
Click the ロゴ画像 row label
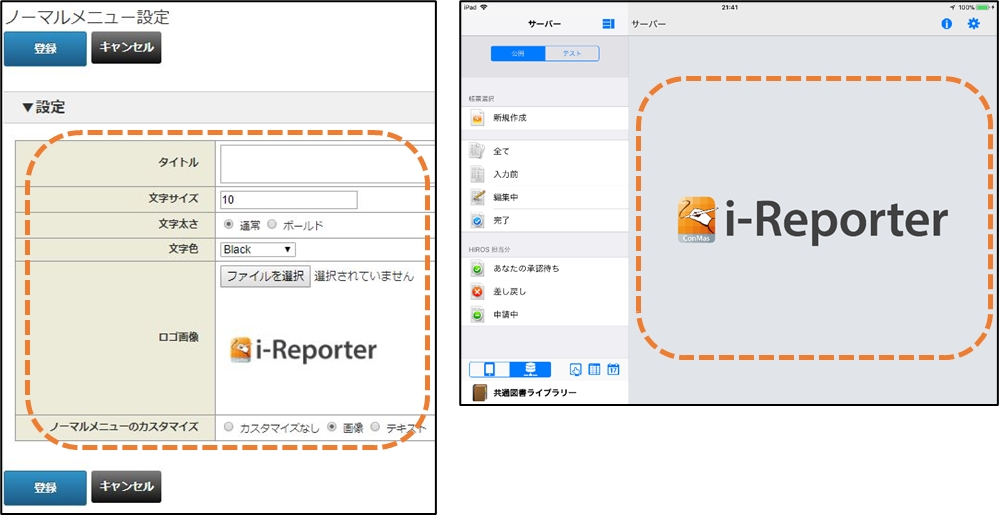[x=178, y=337]
